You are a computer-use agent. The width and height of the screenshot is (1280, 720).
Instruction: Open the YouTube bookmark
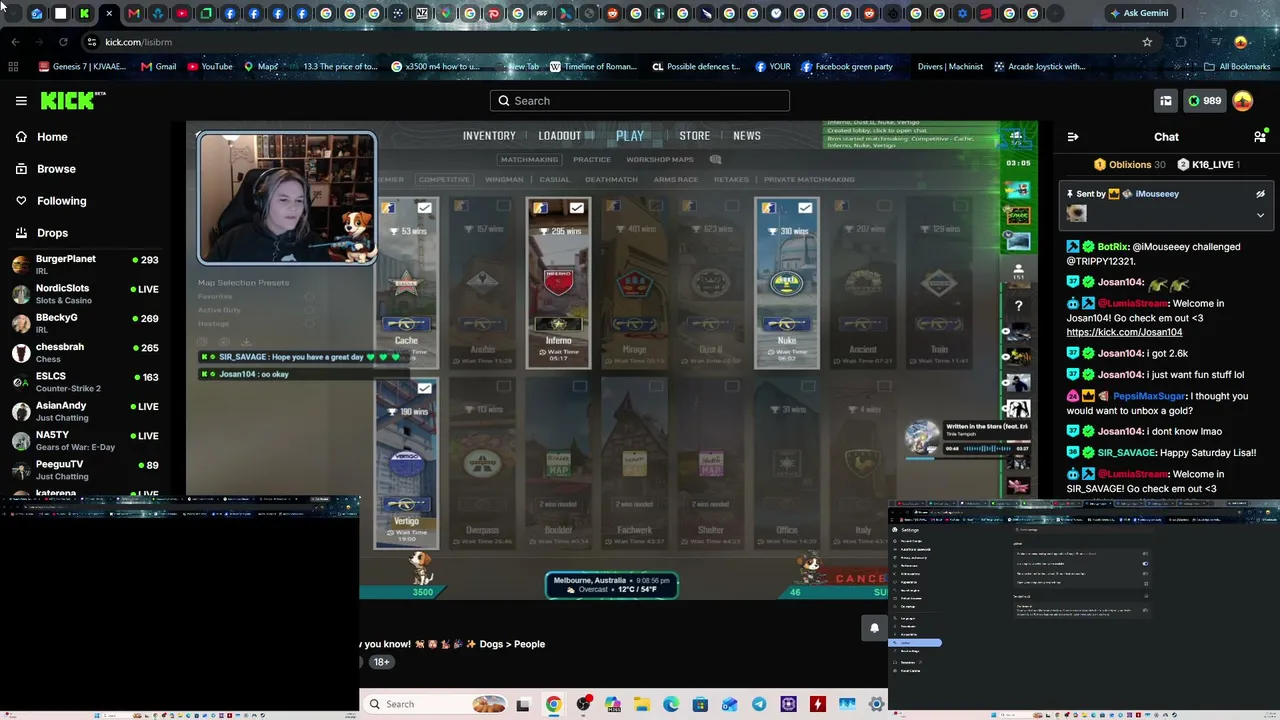click(210, 67)
